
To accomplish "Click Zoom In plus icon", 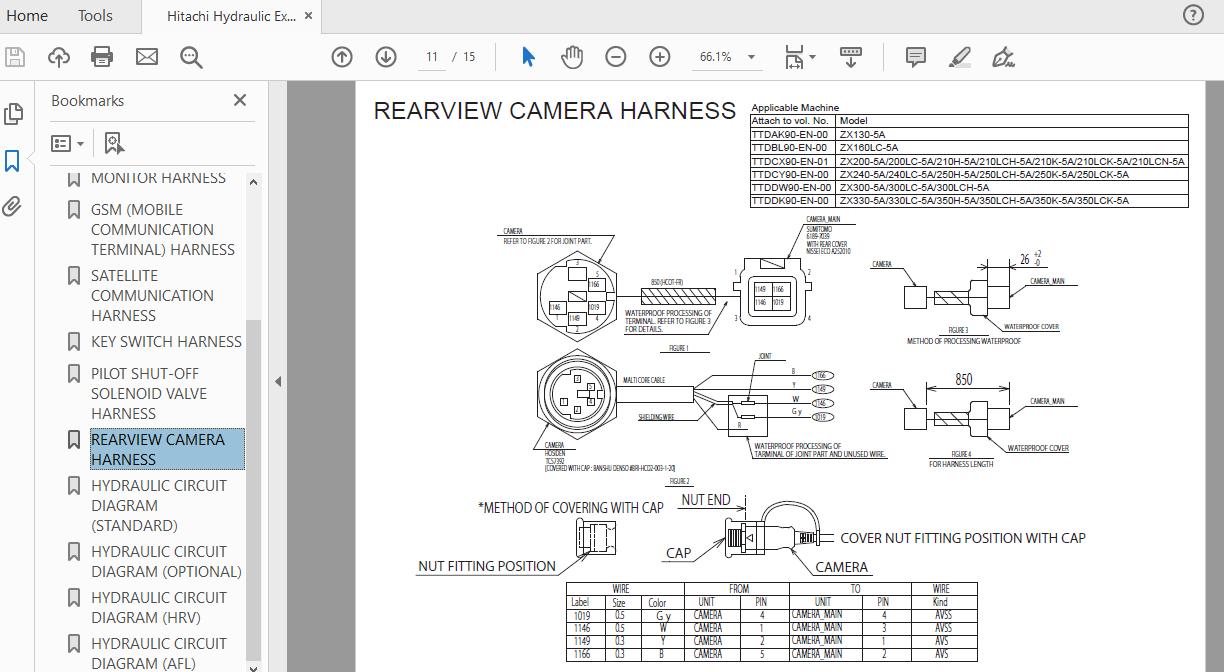I will tap(659, 57).
